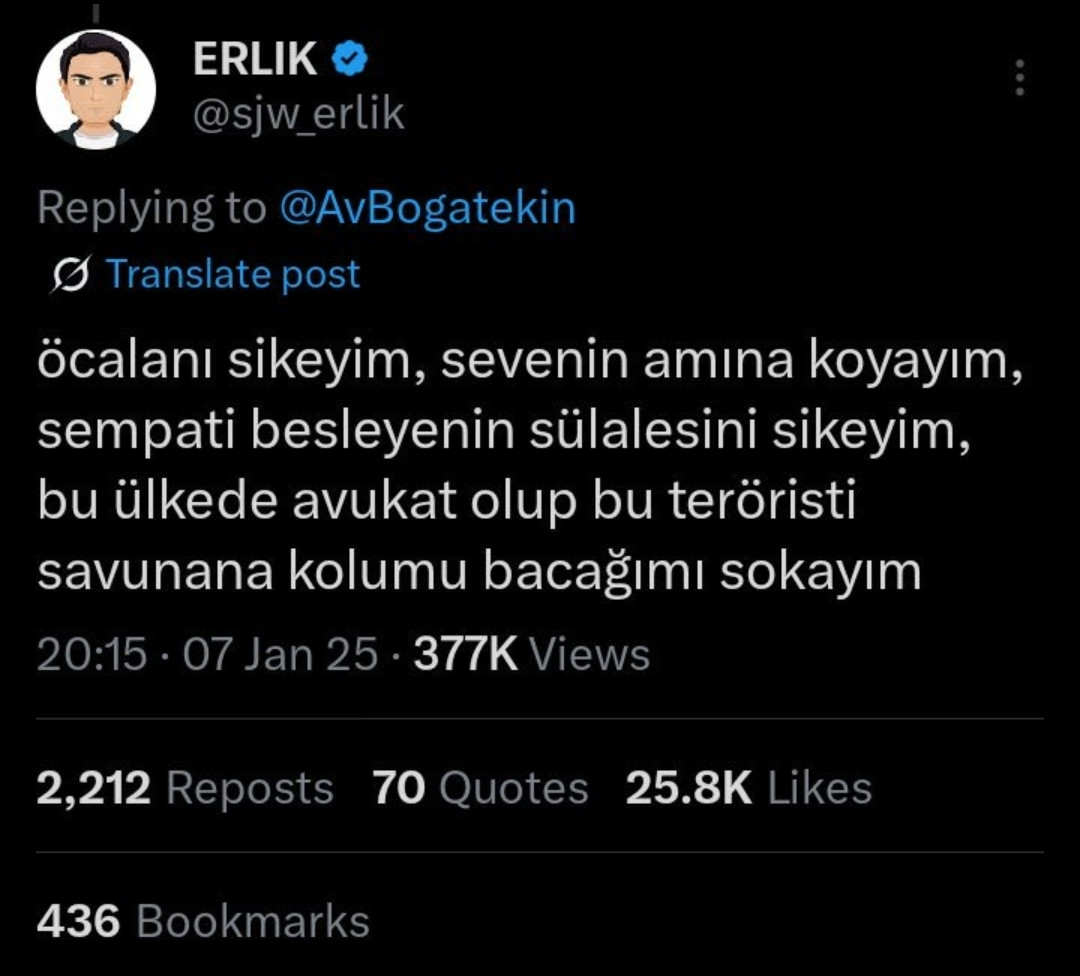The height and width of the screenshot is (976, 1080).
Task: Open the @sjw_erlik handle
Action: click(298, 115)
